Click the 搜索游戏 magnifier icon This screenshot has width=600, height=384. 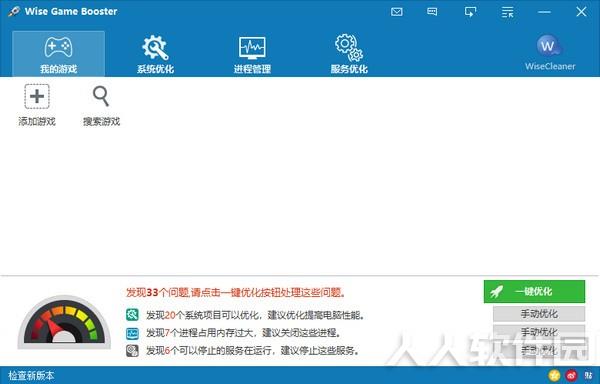click(101, 96)
